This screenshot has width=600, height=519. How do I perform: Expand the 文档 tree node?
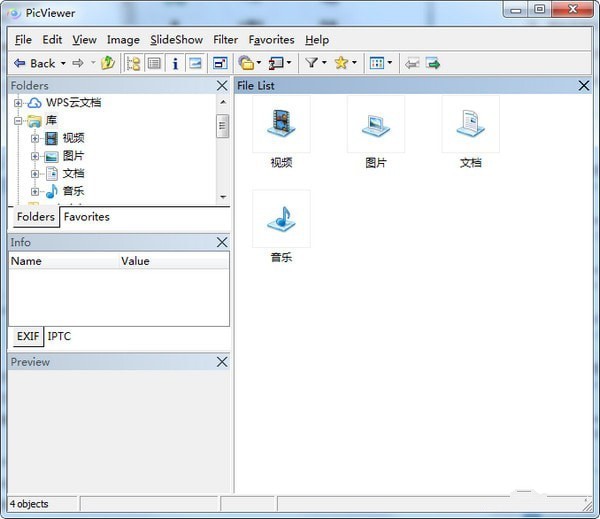pyautogui.click(x=35, y=173)
